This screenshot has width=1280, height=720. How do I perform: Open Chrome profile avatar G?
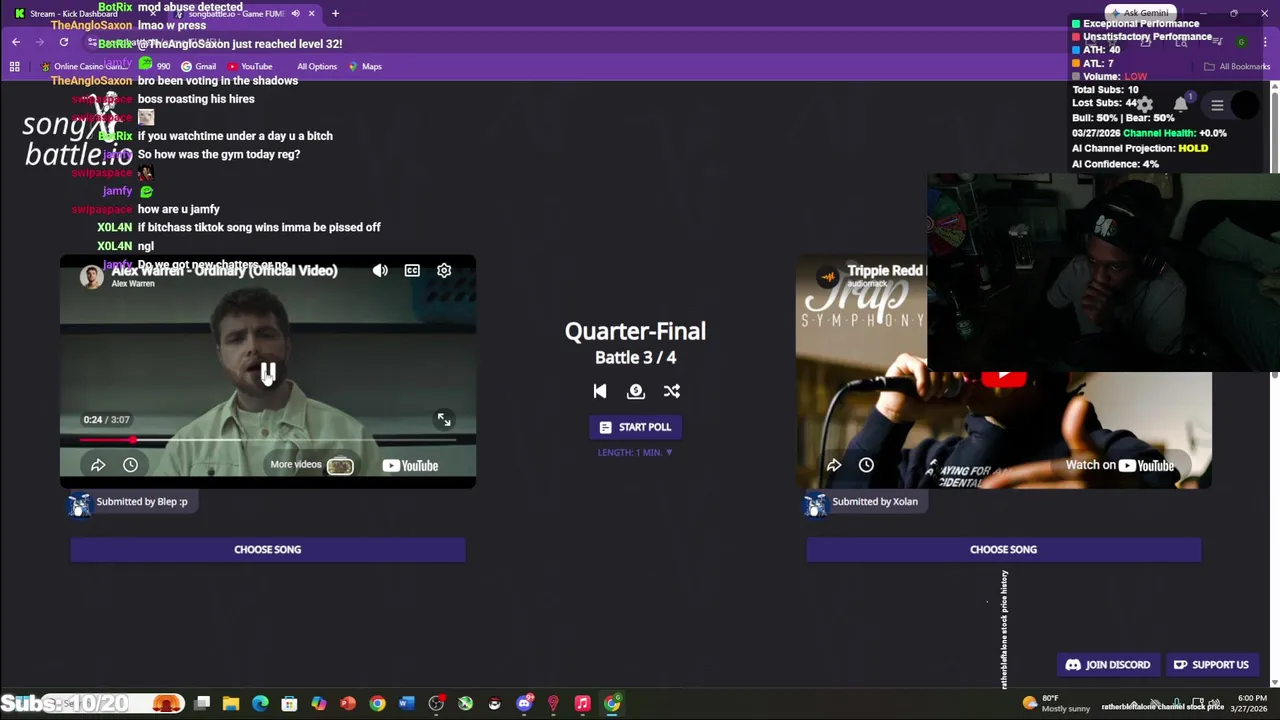click(1241, 42)
